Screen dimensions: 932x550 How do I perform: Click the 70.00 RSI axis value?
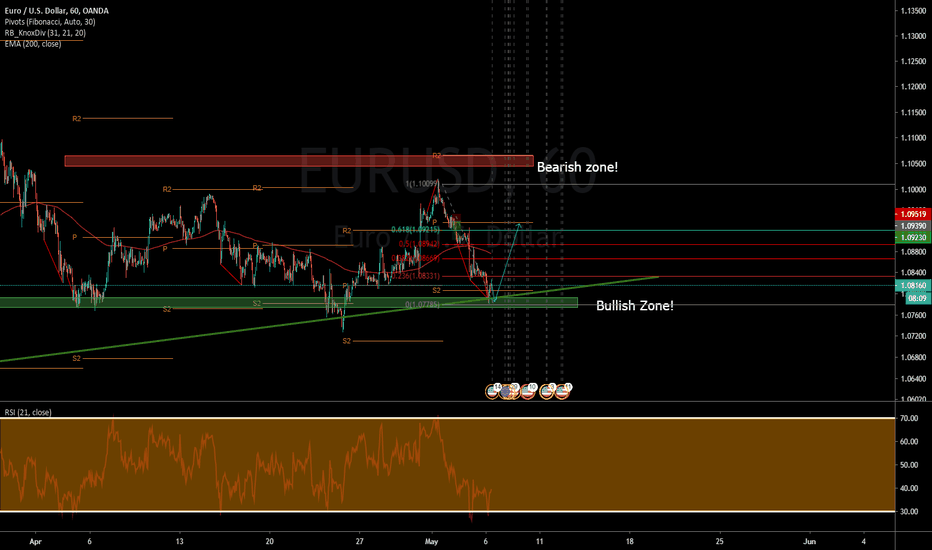(909, 419)
